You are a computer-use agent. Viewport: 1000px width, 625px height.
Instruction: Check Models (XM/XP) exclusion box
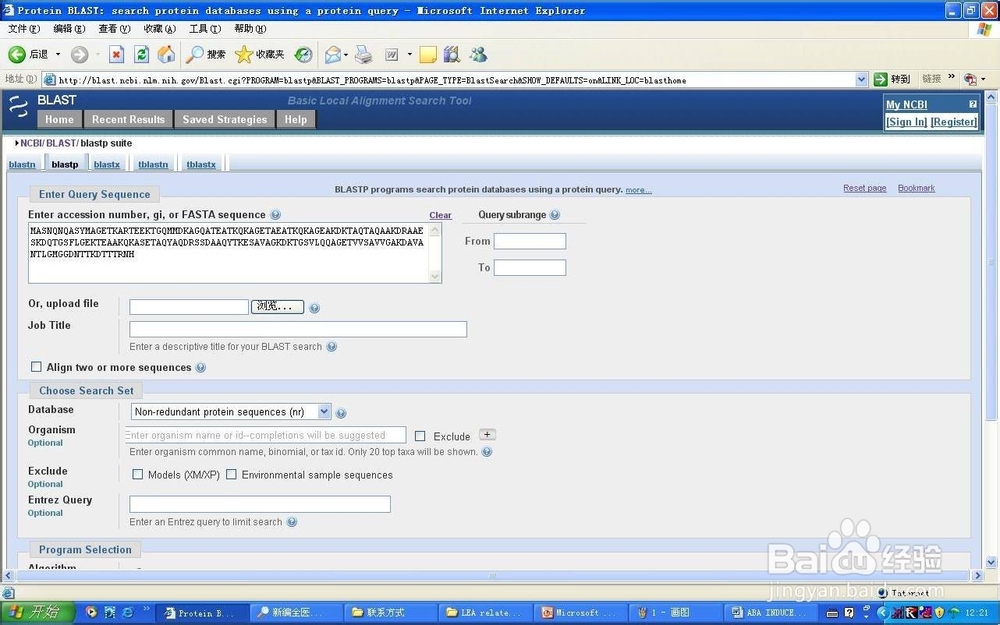(137, 474)
